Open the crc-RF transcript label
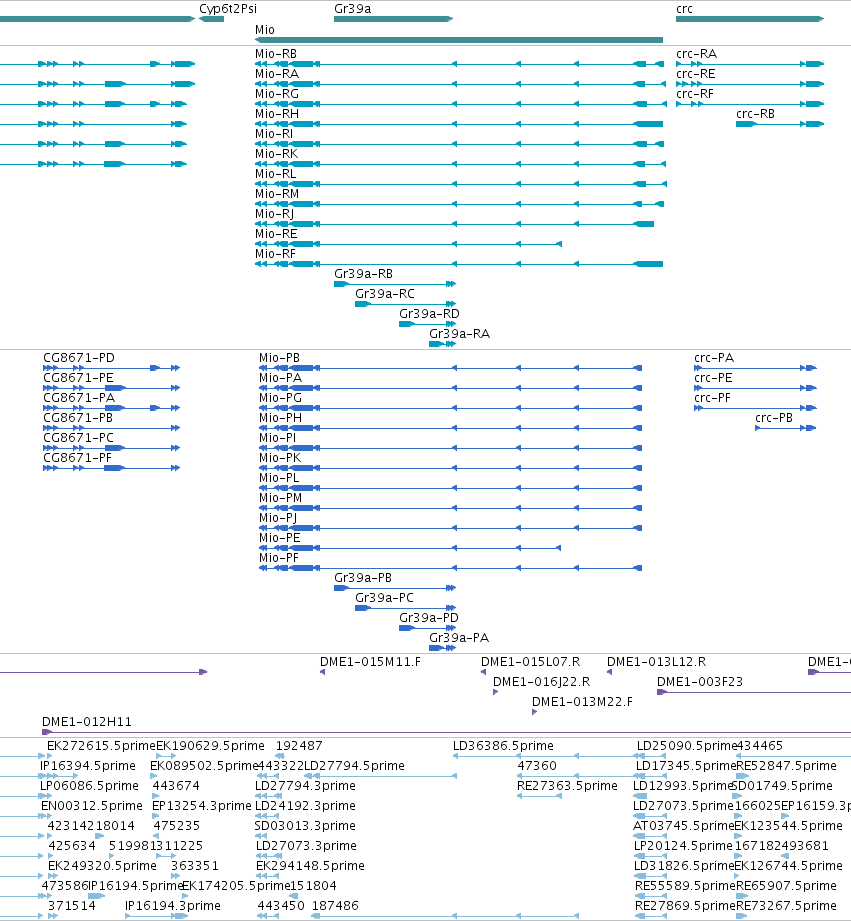This screenshot has height=921, width=851. 695,94
